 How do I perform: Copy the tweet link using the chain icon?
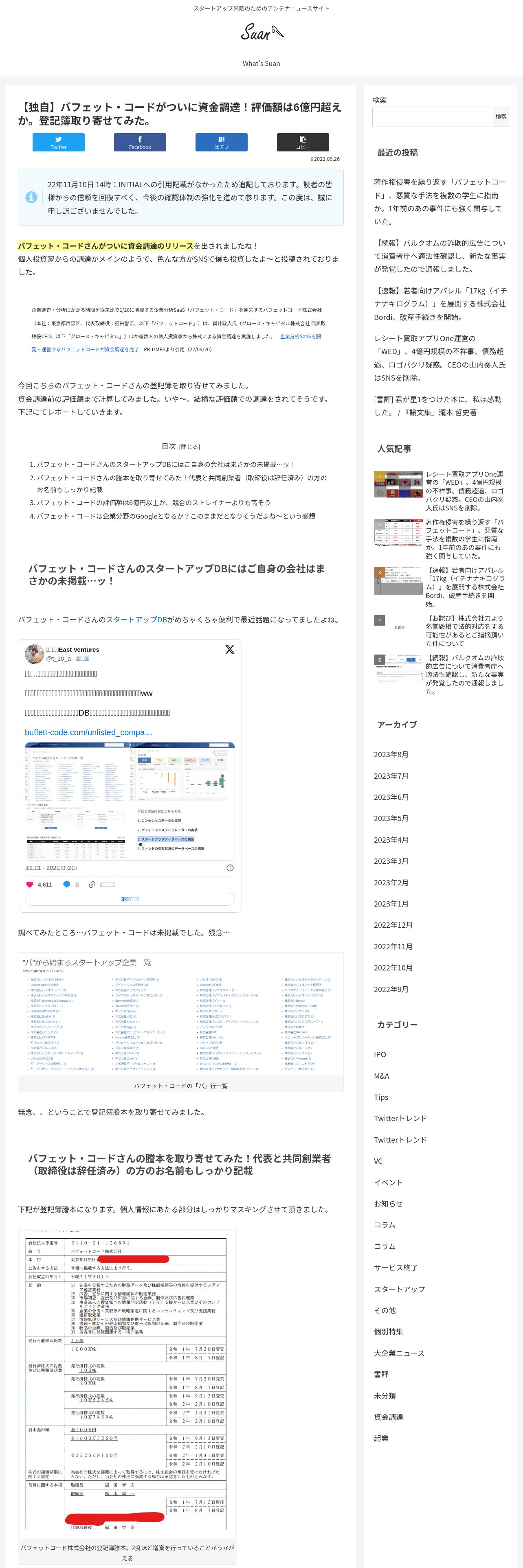[92, 885]
